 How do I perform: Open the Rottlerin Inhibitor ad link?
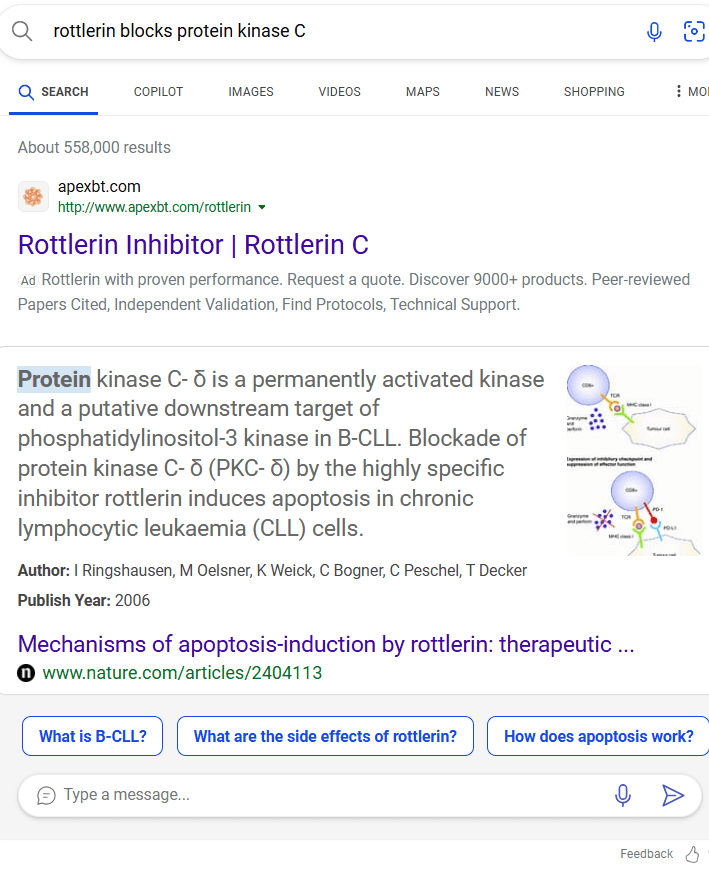[193, 245]
